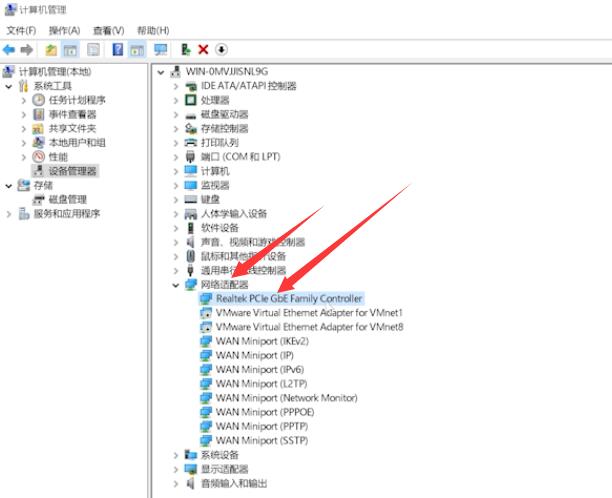Image resolution: width=612 pixels, height=498 pixels.
Task: Expand the 处理器 category
Action: click(176, 101)
